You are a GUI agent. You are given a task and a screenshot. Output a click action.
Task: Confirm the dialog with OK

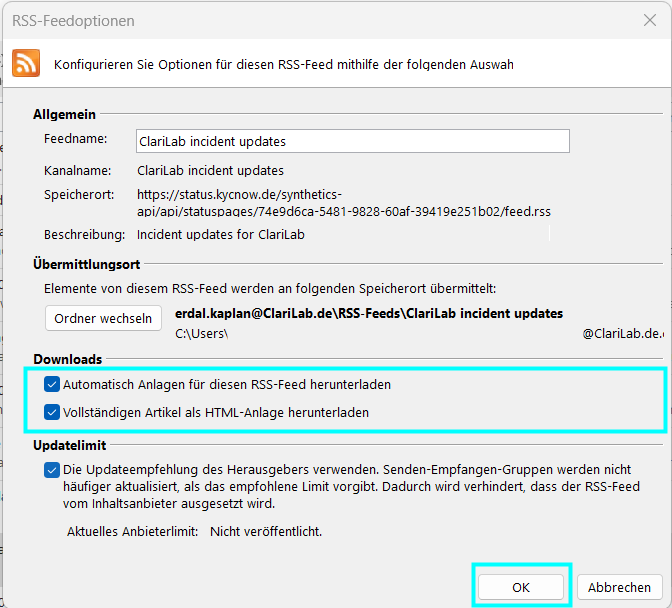pos(521,587)
